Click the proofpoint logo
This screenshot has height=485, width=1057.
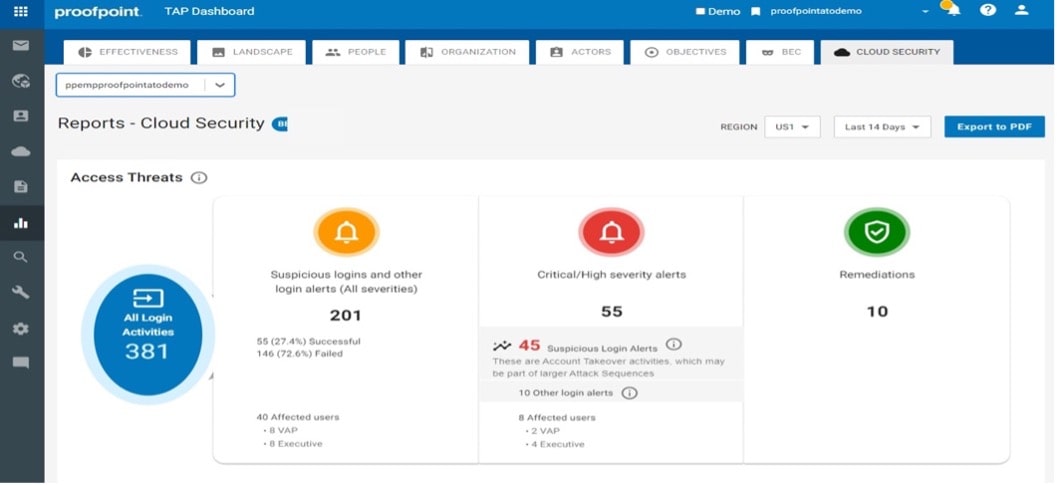pos(98,12)
